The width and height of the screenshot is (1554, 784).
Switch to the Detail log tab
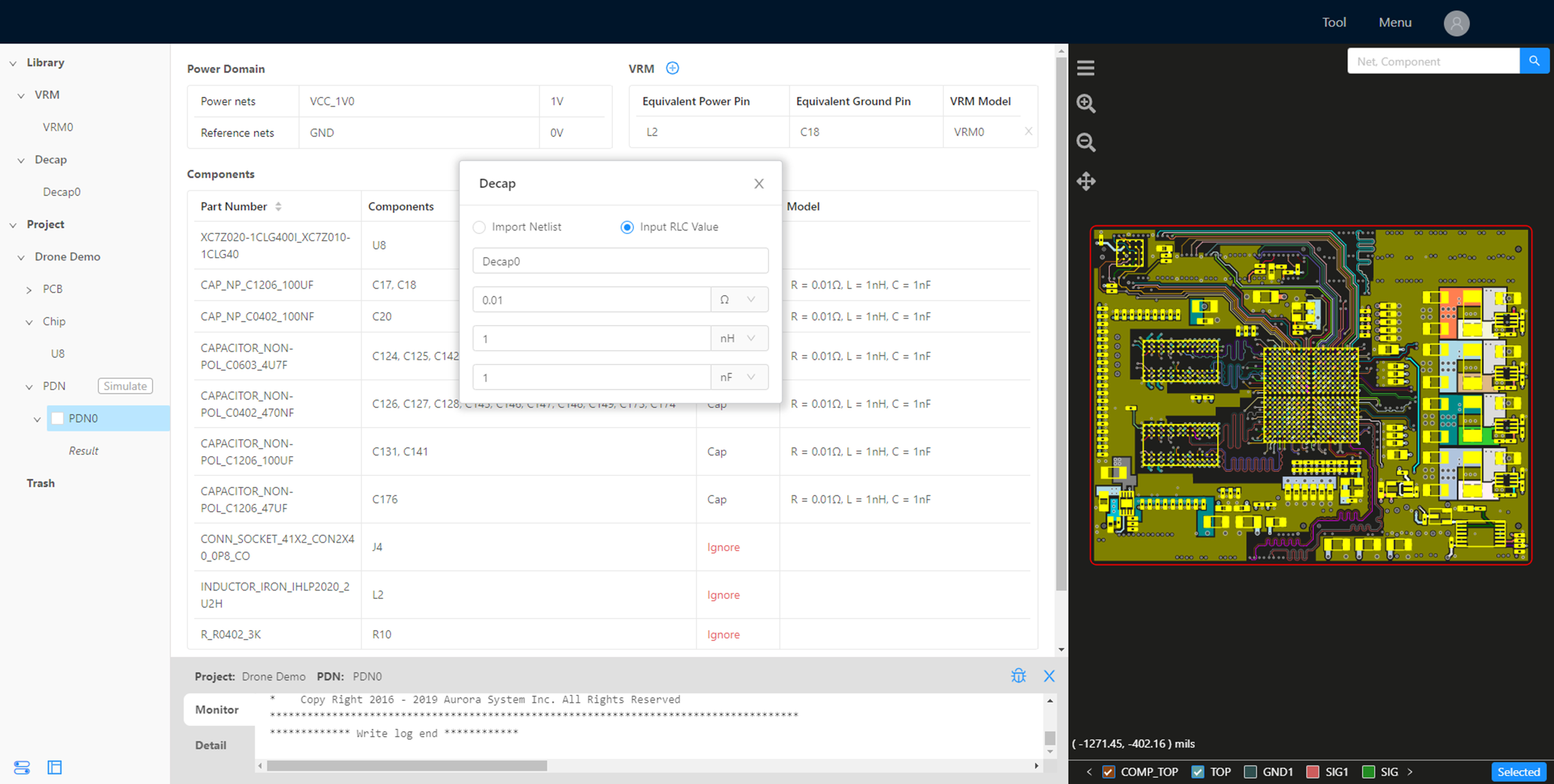pyautogui.click(x=210, y=746)
